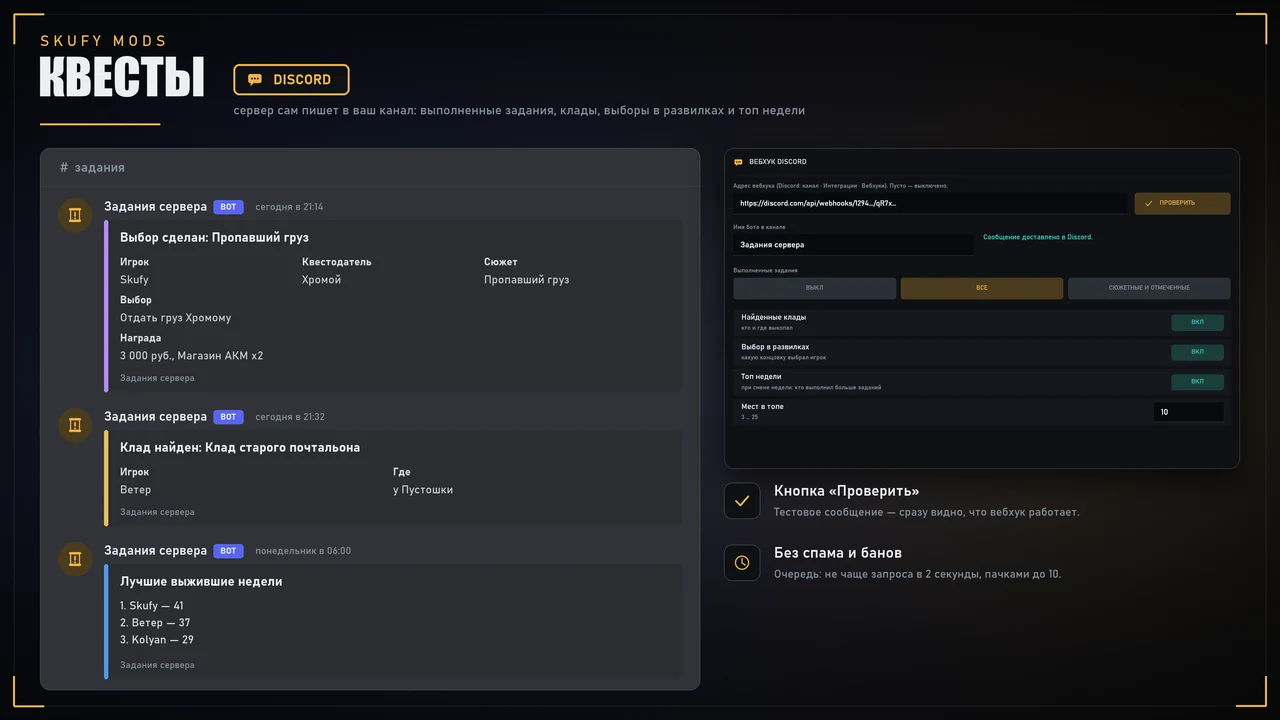
Task: Click the BOT badge on 21:32 message
Action: [x=228, y=417]
